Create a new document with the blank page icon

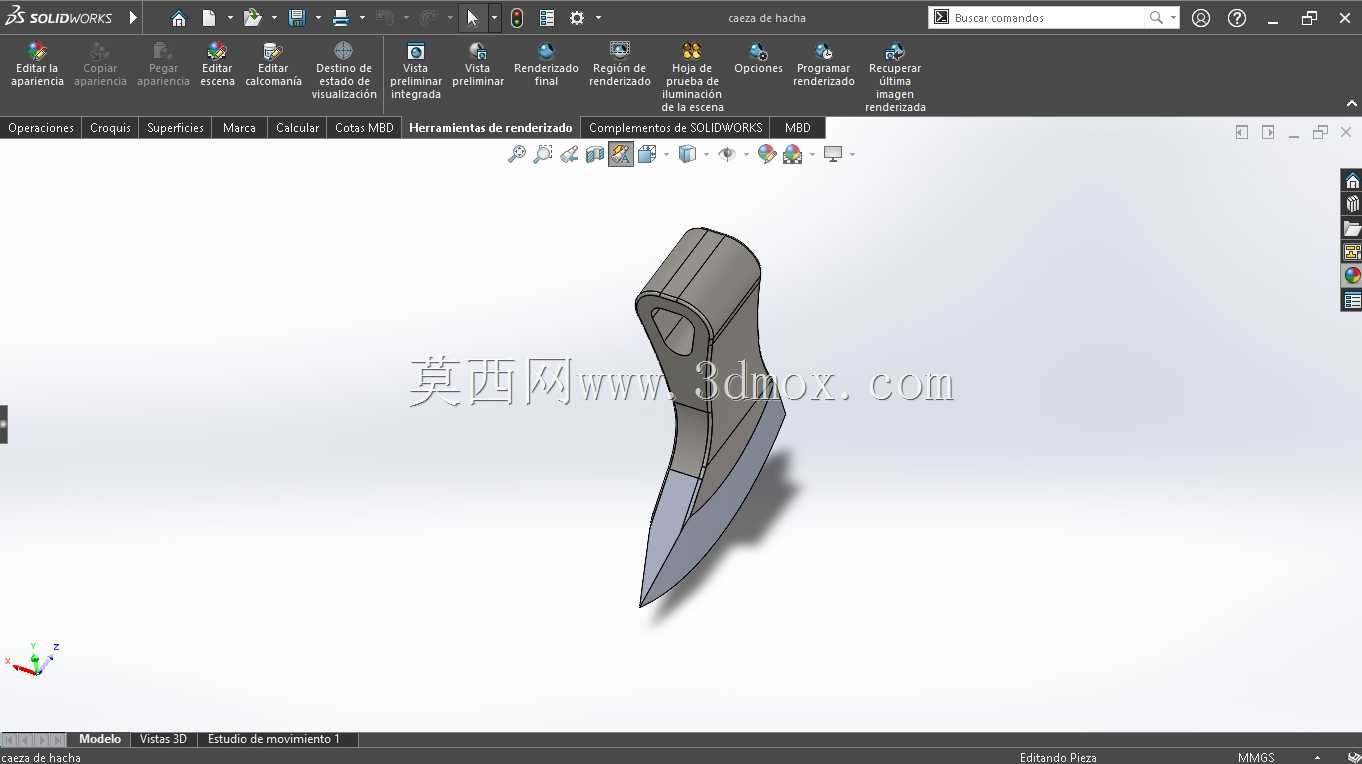pos(209,18)
